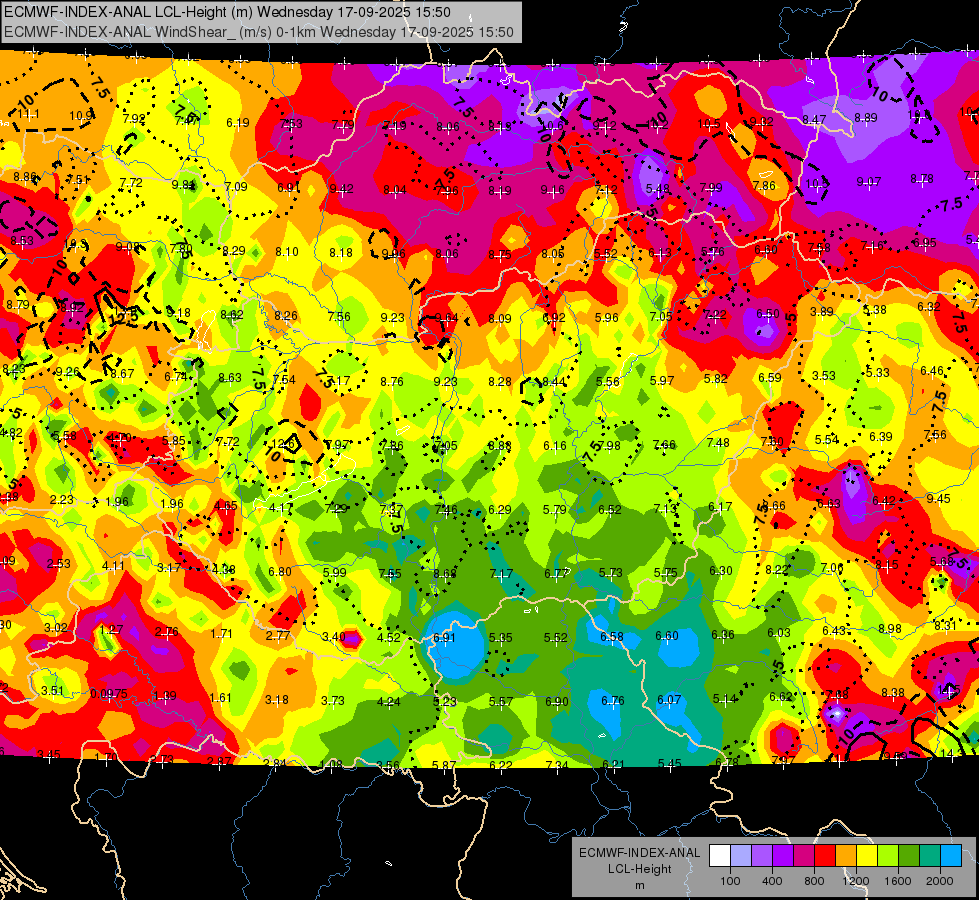Click the wind shear value 8.10
The image size is (979, 900).
click(x=287, y=252)
